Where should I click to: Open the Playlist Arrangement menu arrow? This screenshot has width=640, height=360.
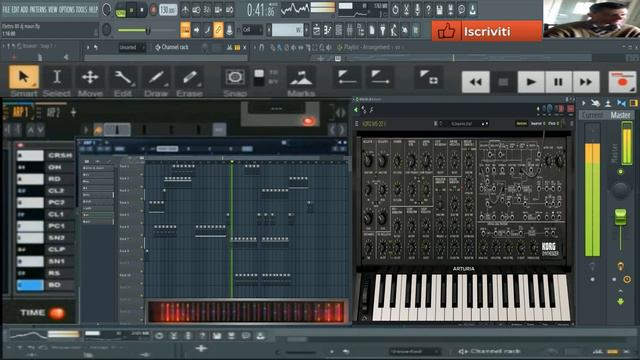[x=339, y=48]
